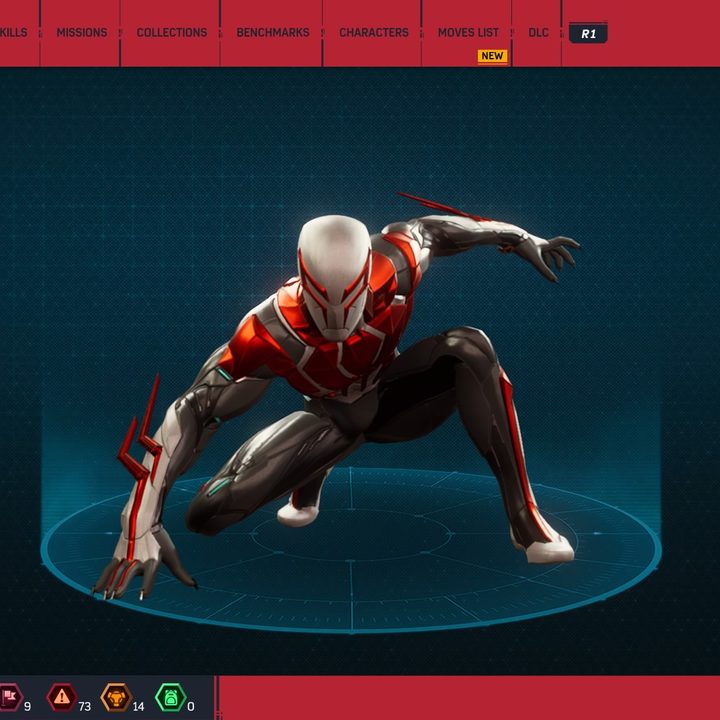Click the orange research token icon
Image resolution: width=720 pixels, height=720 pixels.
(116, 697)
